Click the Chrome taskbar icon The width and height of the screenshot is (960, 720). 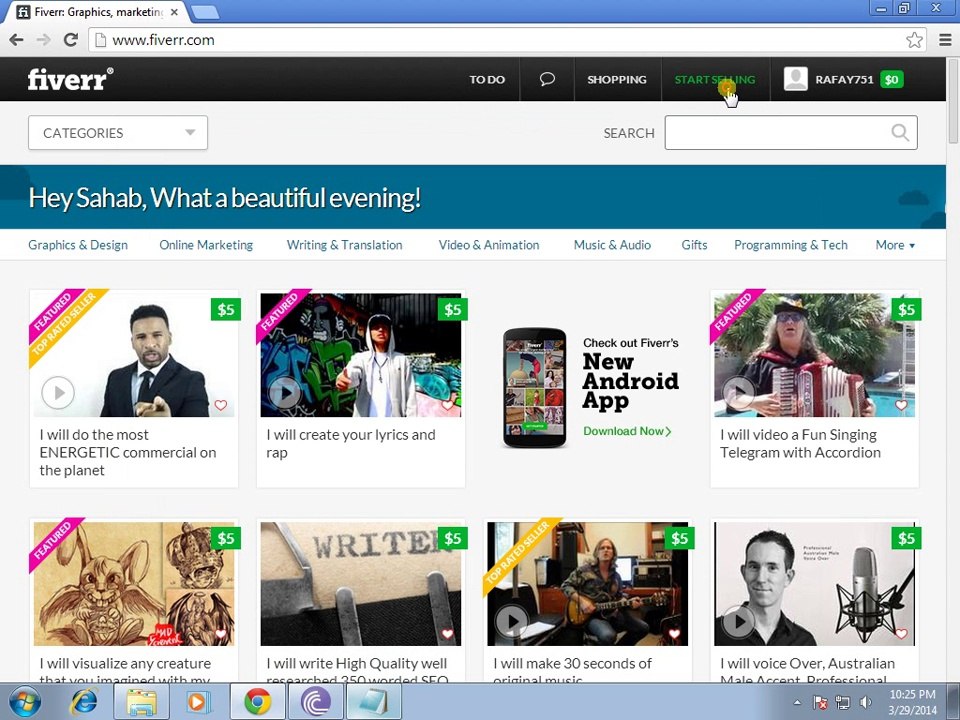coord(258,702)
